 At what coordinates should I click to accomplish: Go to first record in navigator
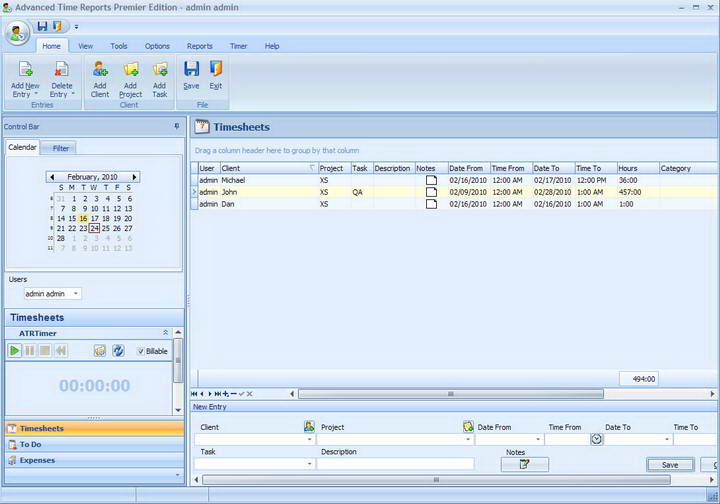194,394
